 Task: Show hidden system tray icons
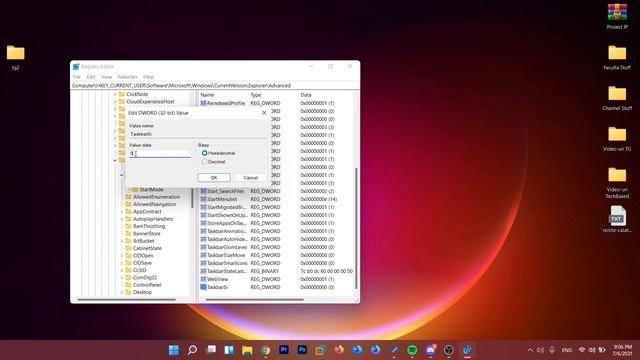click(x=530, y=350)
